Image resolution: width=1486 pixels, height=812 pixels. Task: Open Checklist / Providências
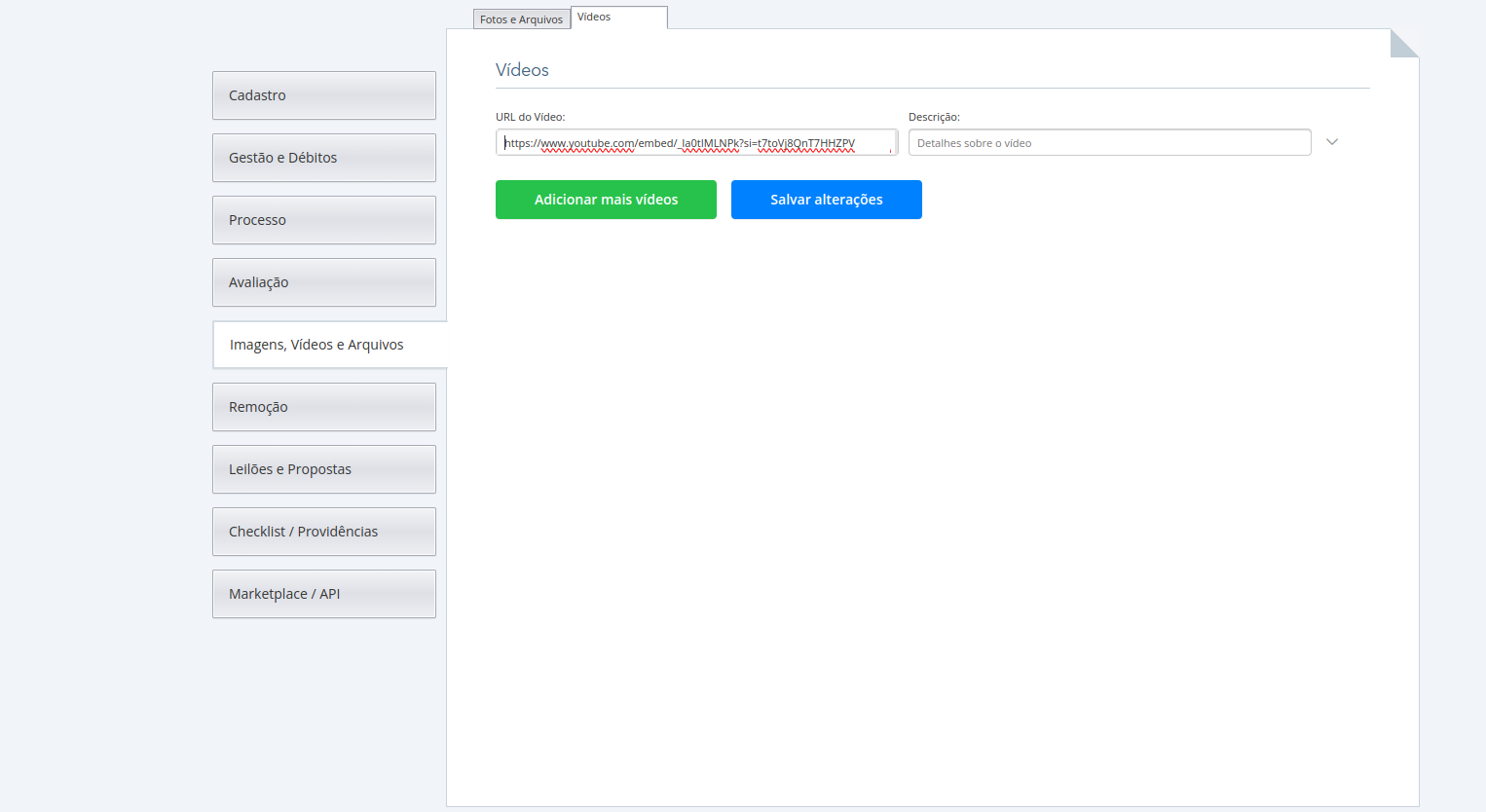(x=323, y=532)
